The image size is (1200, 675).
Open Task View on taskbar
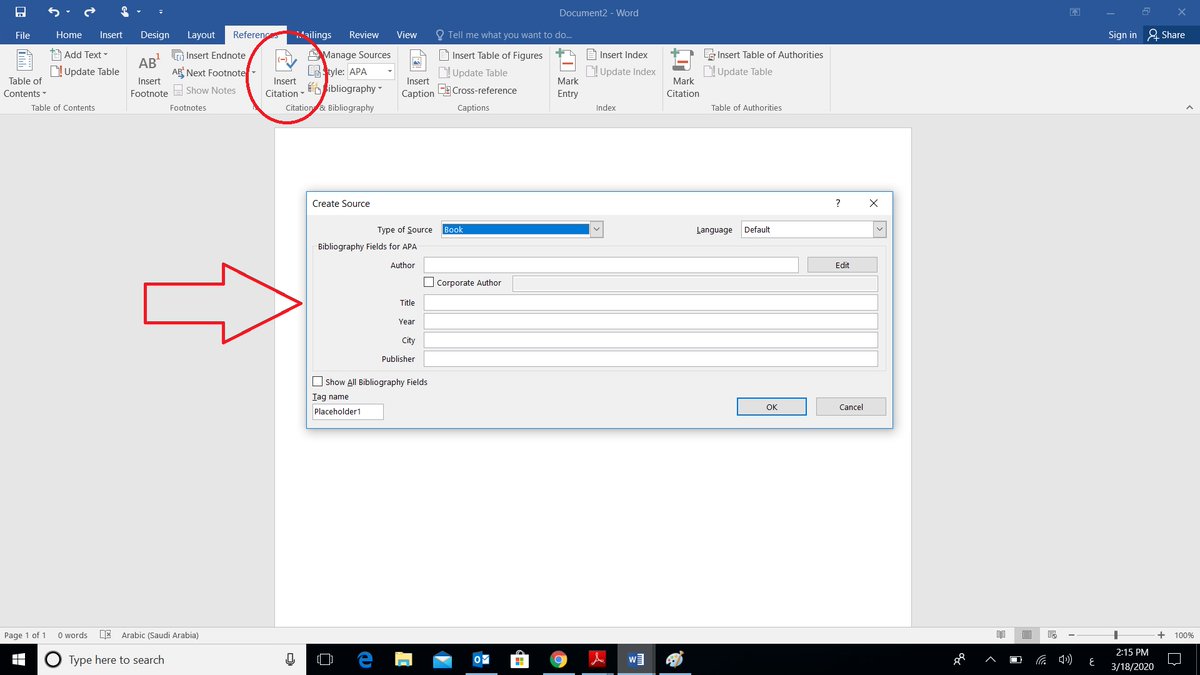[x=325, y=659]
